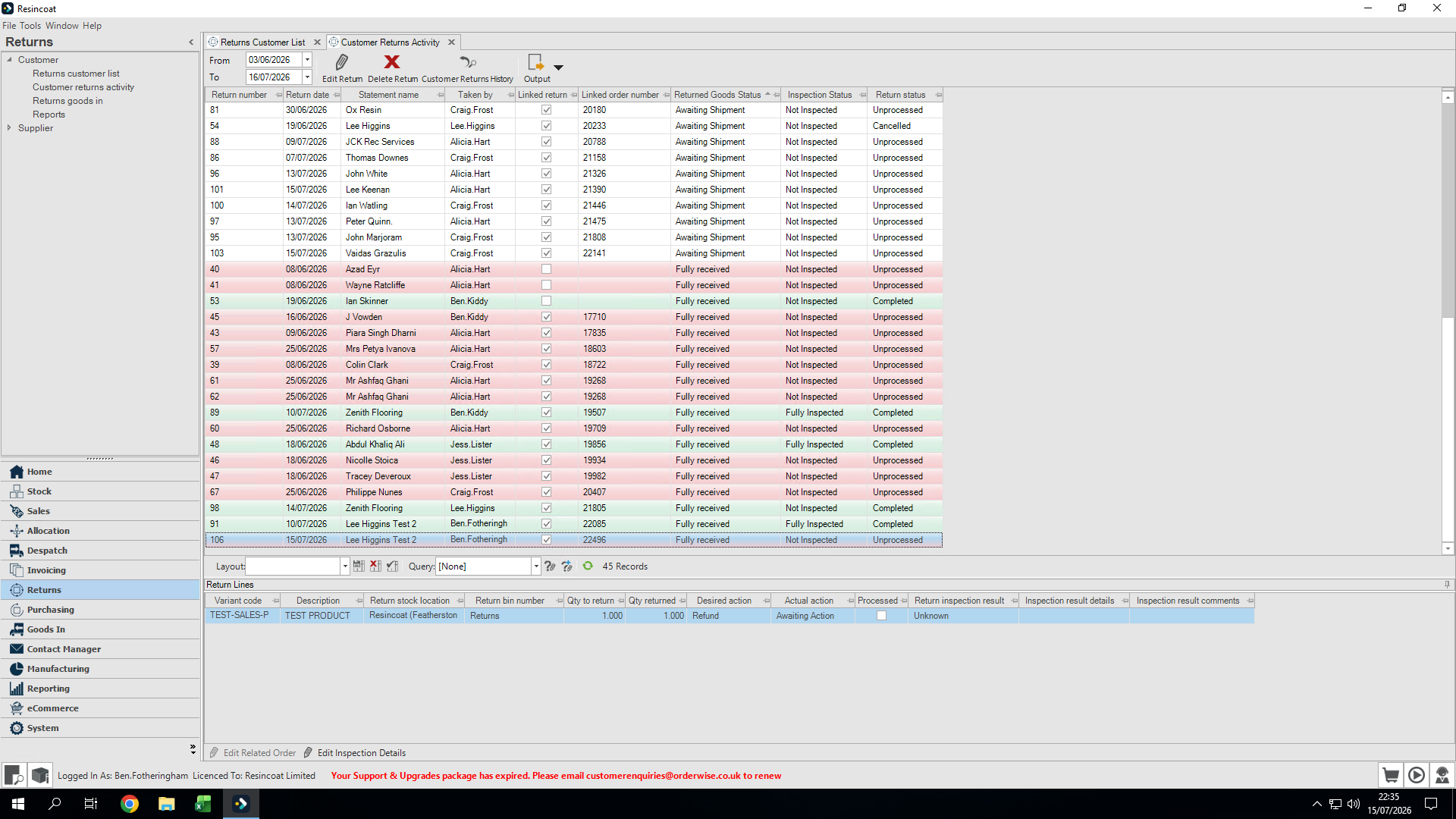Collapse the Customer tree node
The image size is (1456, 819).
pyautogui.click(x=9, y=60)
